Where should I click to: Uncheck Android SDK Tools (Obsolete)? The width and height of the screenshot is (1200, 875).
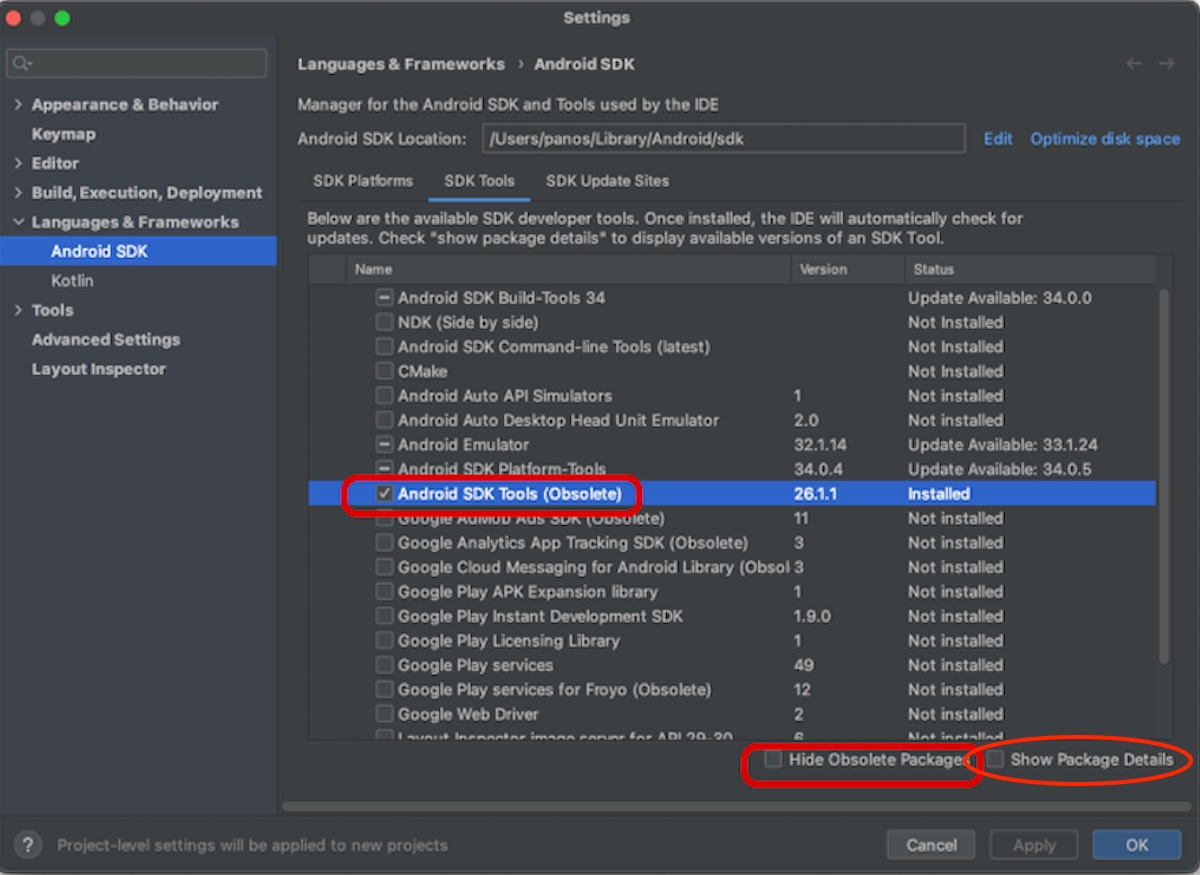click(384, 494)
